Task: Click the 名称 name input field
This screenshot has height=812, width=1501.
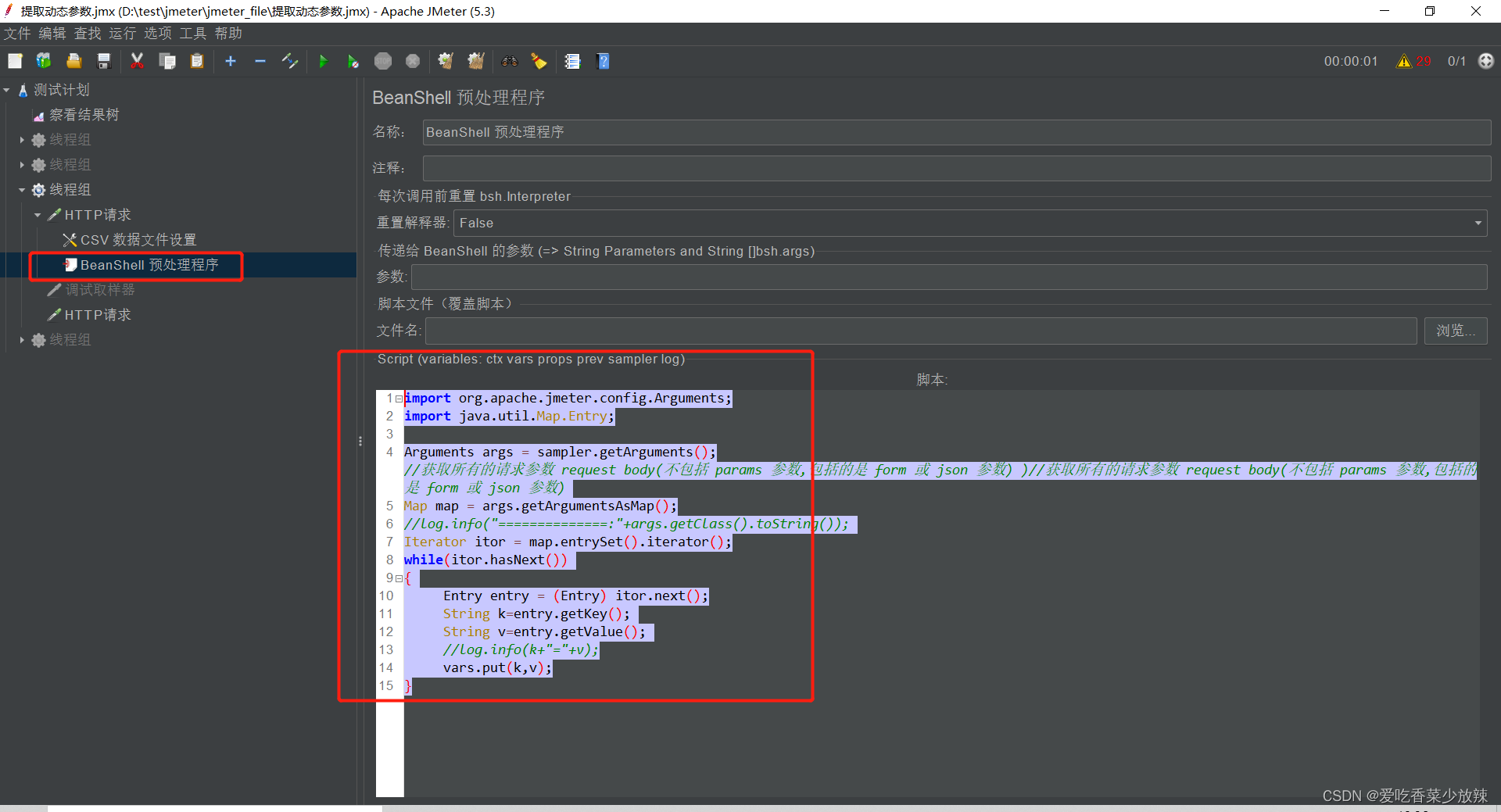Action: coord(957,132)
